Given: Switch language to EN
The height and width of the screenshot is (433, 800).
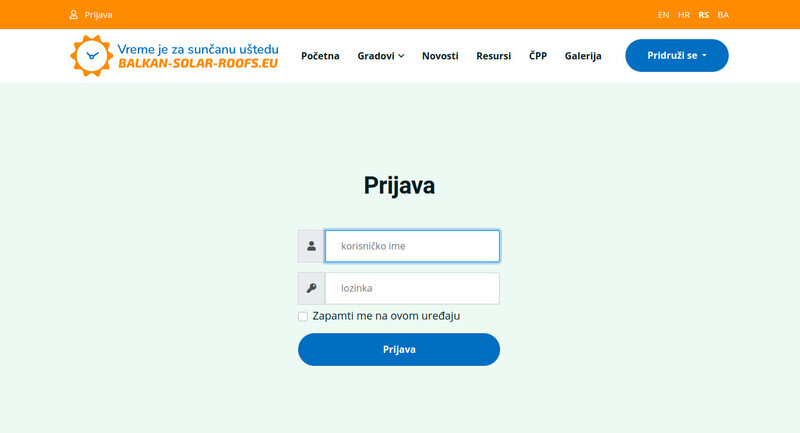Looking at the screenshot, I should (x=663, y=15).
